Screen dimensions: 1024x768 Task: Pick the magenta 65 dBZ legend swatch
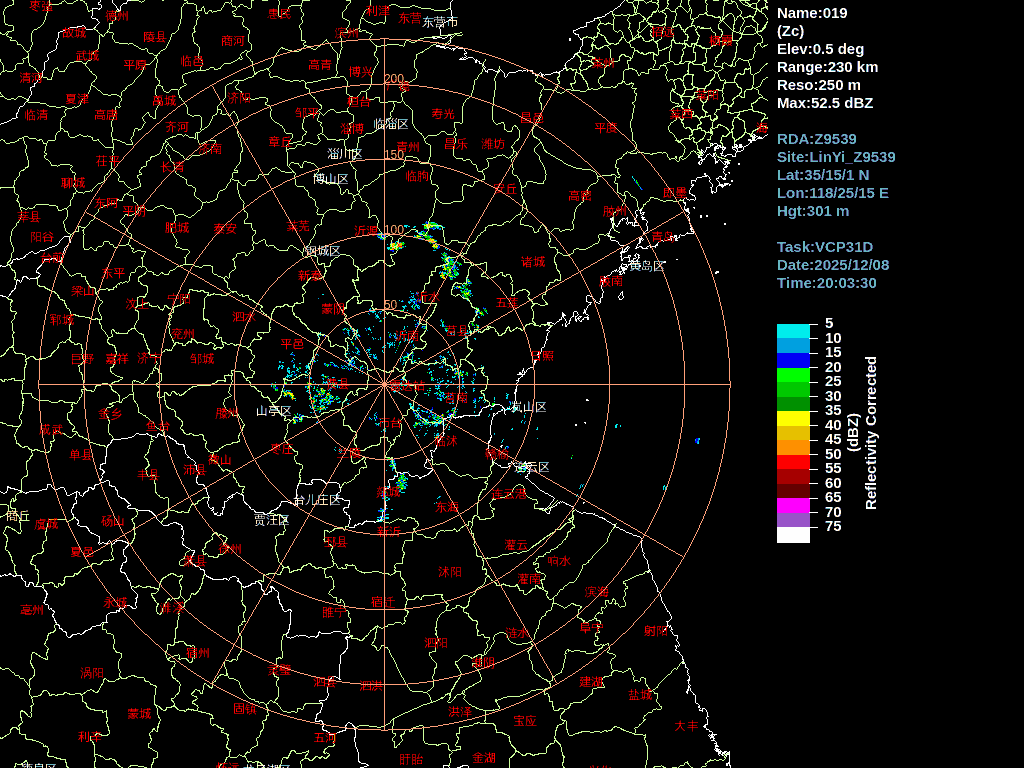[793, 505]
